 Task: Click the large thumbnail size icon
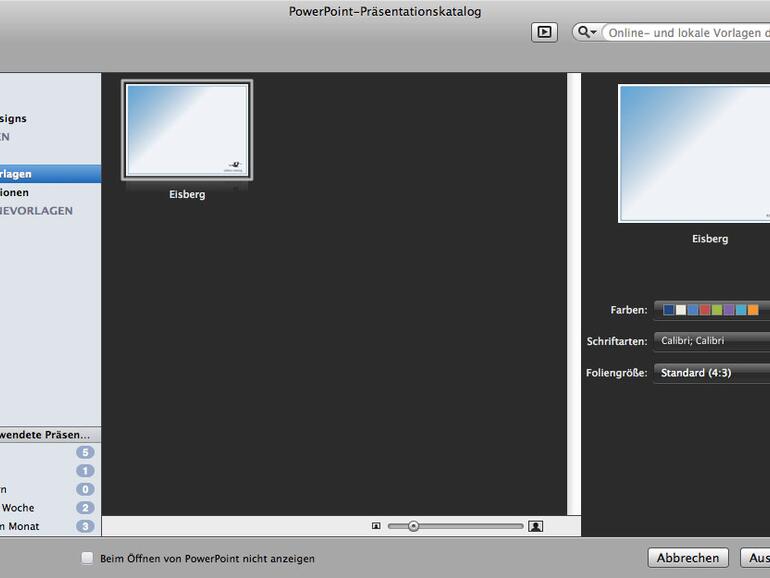[536, 526]
